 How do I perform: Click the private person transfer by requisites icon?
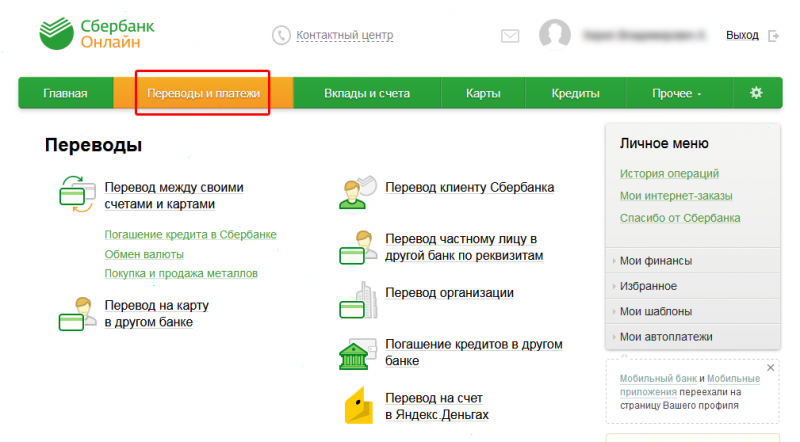tap(358, 248)
